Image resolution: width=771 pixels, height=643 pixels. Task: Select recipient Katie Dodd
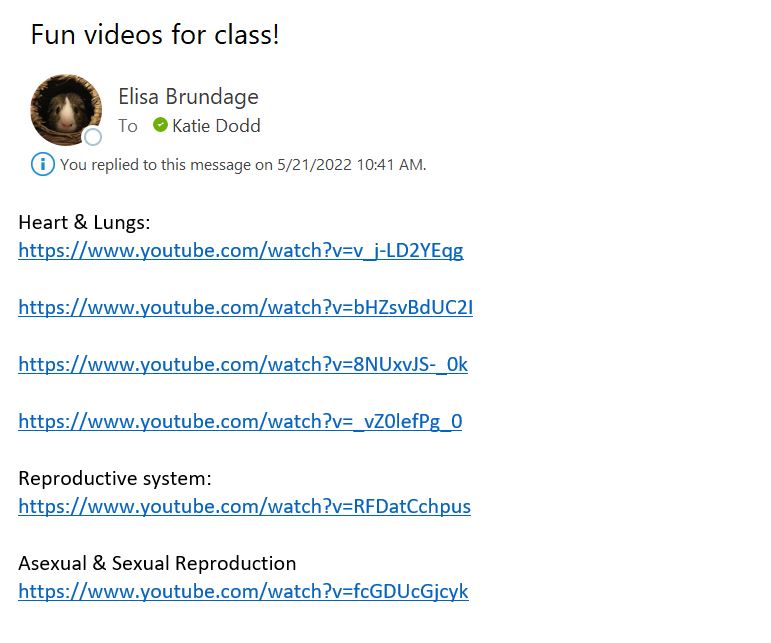pyautogui.click(x=216, y=126)
